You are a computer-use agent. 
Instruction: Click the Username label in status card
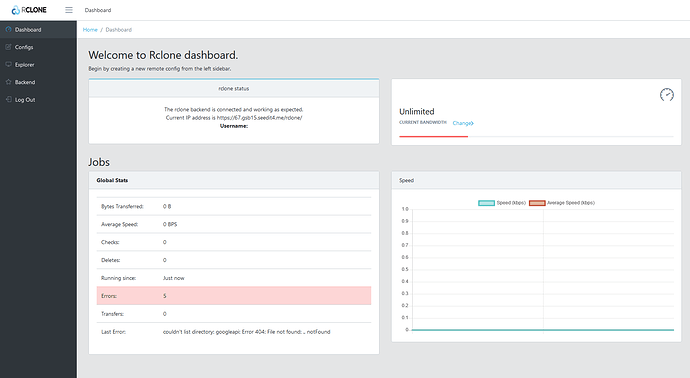[x=234, y=126]
